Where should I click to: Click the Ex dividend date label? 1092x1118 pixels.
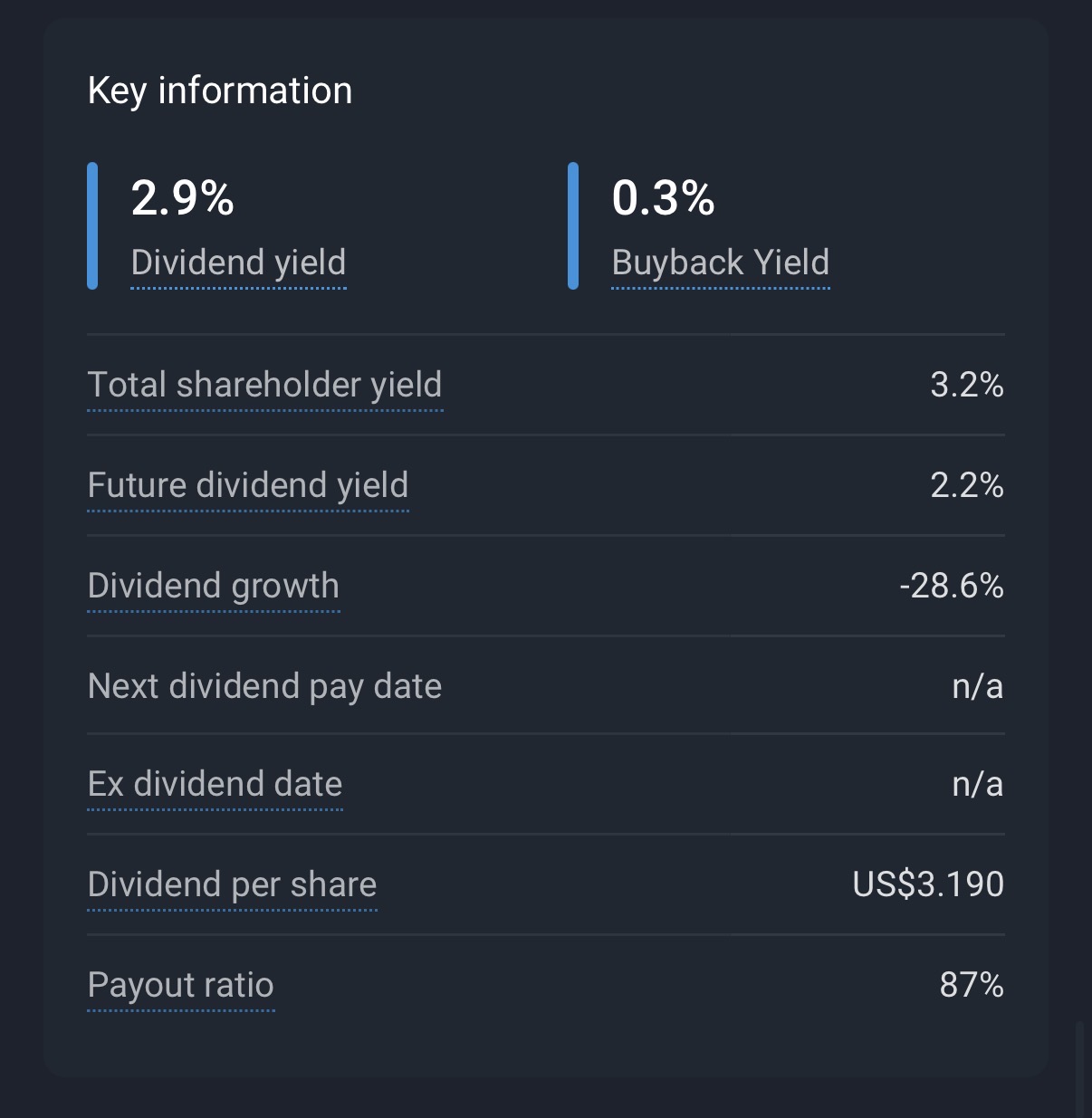coord(215,784)
